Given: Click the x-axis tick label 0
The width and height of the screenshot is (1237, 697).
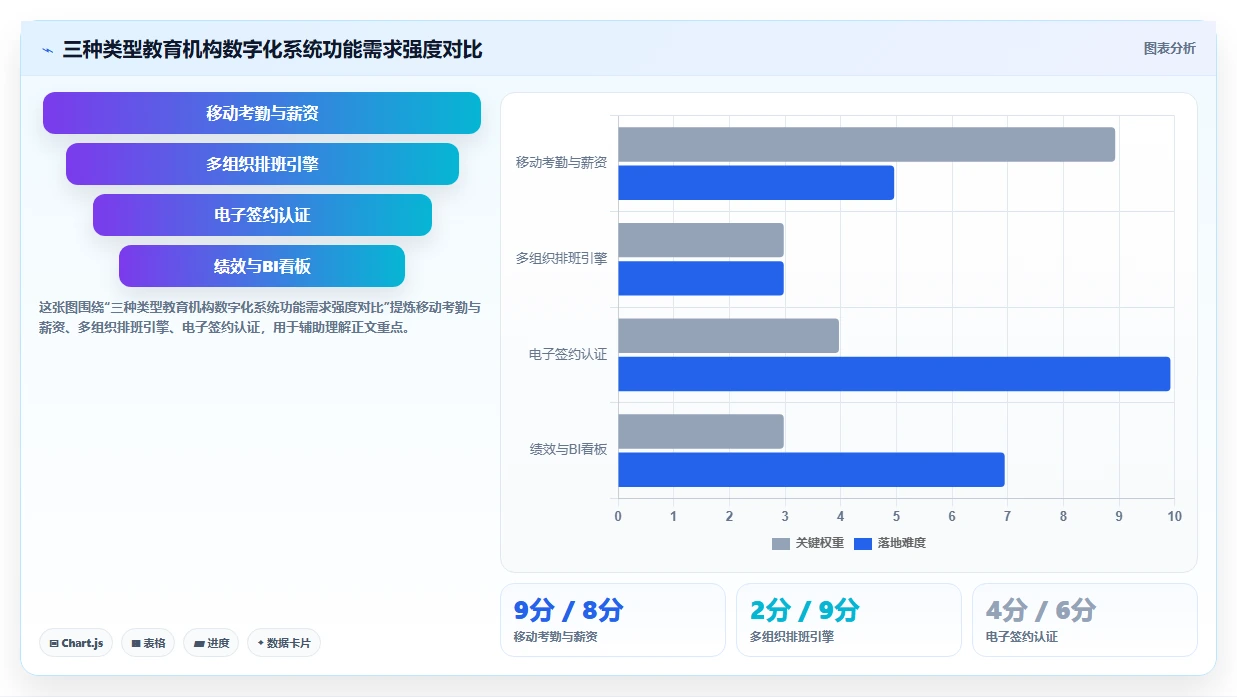Looking at the screenshot, I should click(618, 516).
